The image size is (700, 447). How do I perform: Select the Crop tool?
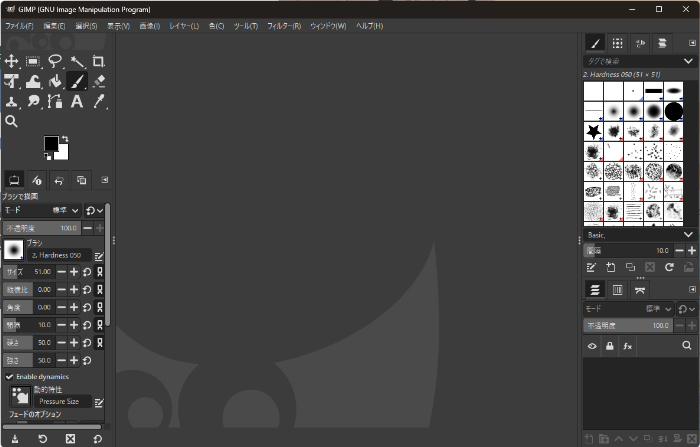coord(98,62)
